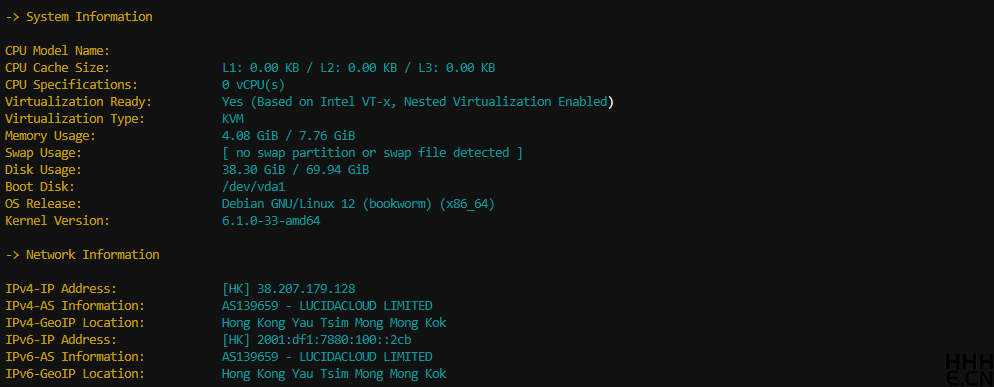
Task: Click the Virtualization Ready status text
Action: pos(417,102)
